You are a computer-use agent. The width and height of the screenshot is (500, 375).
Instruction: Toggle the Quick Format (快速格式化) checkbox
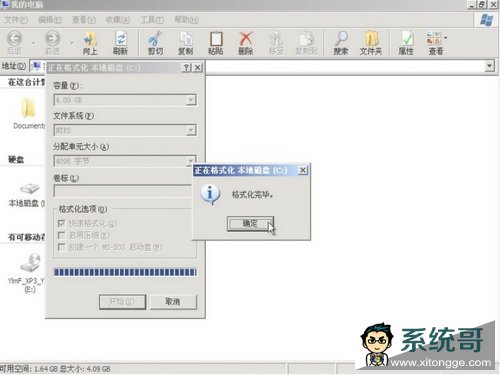tap(61, 223)
